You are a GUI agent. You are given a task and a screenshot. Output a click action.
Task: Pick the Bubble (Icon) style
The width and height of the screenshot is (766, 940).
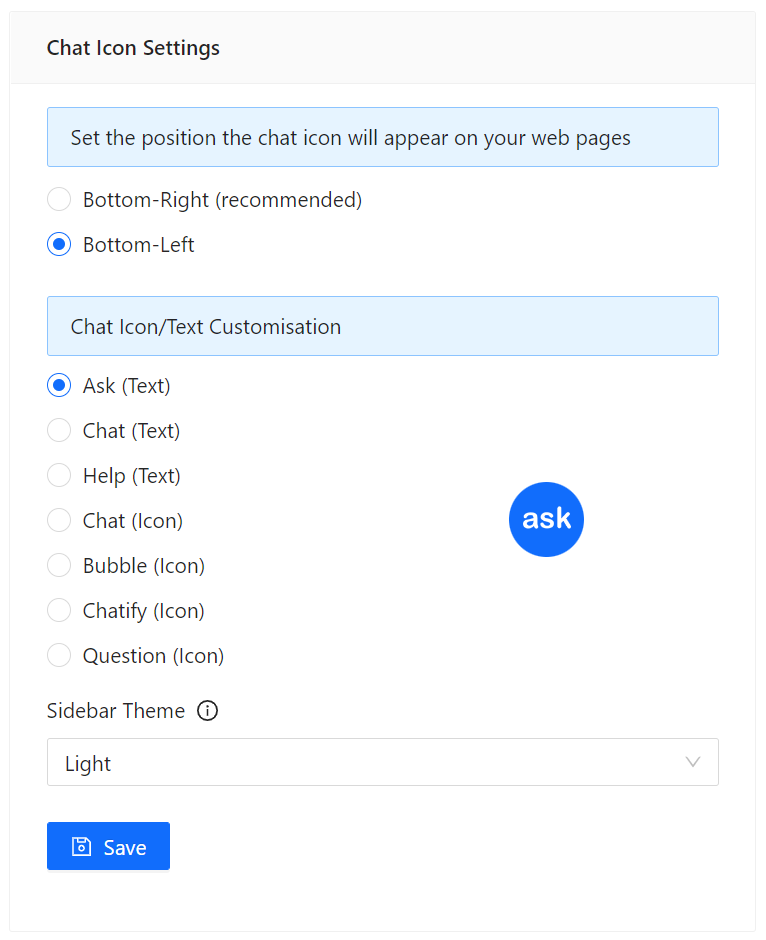click(59, 566)
